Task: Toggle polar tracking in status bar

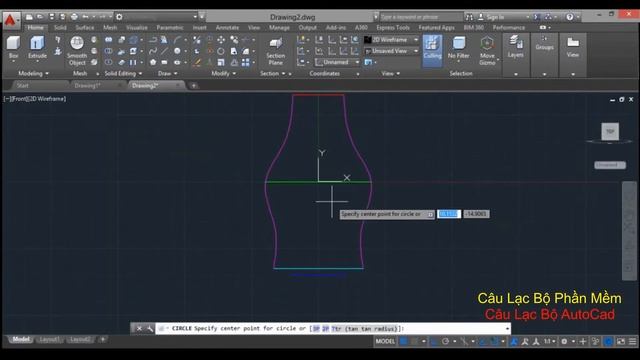Action: tap(445, 341)
